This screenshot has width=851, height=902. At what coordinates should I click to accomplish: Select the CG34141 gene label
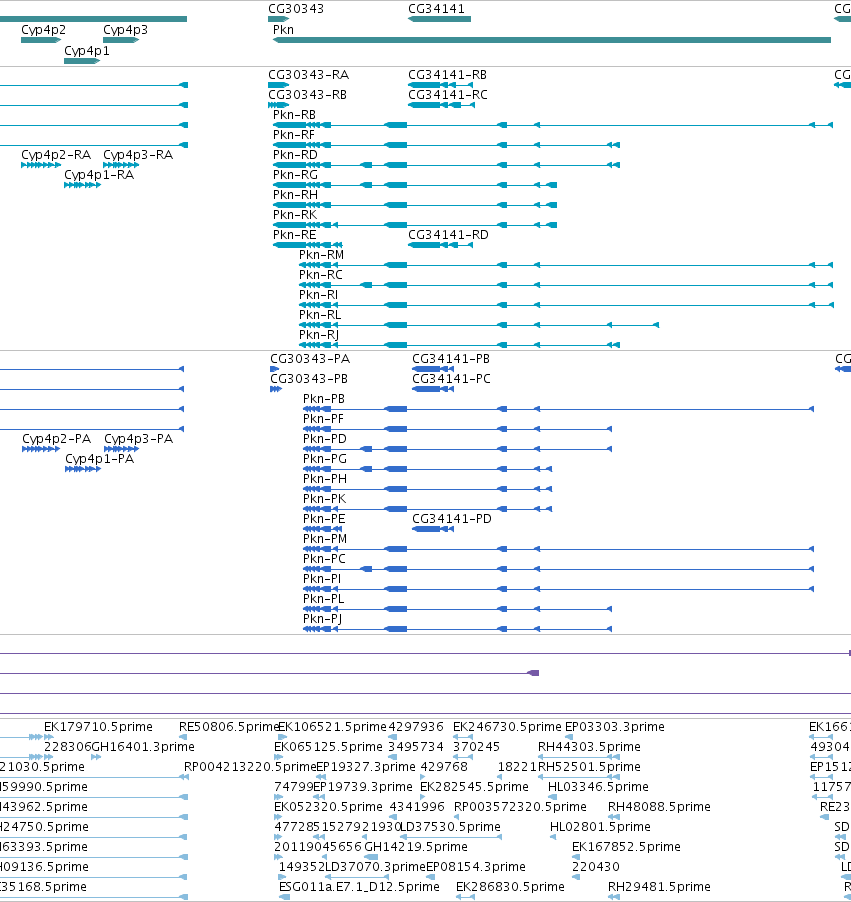tap(436, 9)
